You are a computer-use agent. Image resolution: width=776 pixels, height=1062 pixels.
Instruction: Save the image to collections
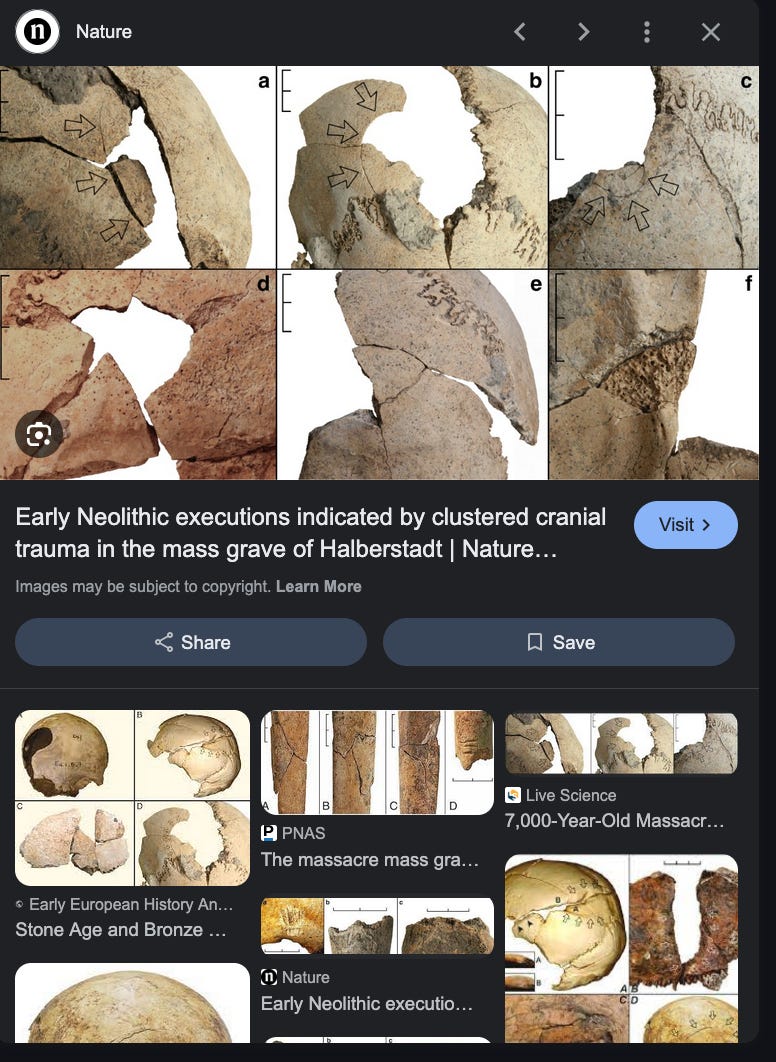pos(559,642)
